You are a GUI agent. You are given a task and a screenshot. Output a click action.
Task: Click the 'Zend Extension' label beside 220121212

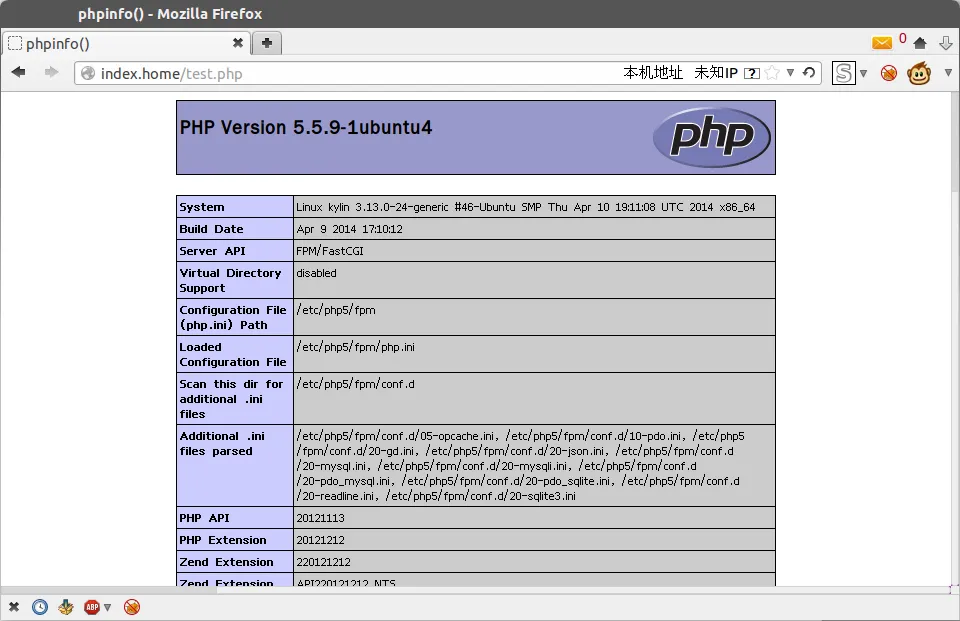227,562
